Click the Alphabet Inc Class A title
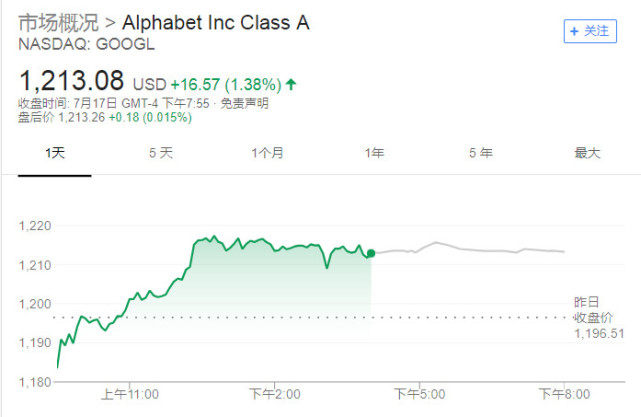The width and height of the screenshot is (641, 417). [215, 23]
